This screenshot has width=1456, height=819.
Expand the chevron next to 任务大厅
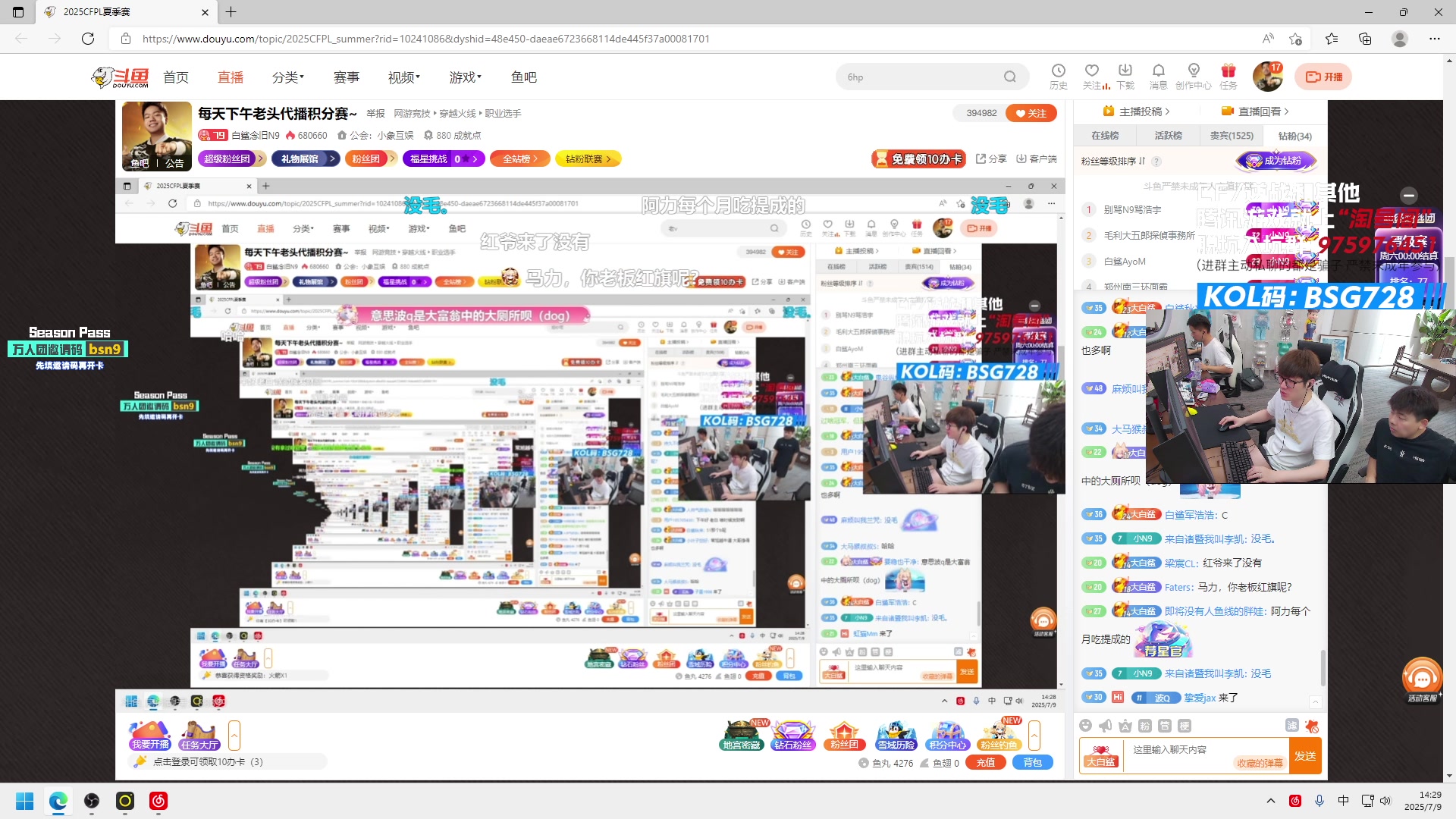234,736
